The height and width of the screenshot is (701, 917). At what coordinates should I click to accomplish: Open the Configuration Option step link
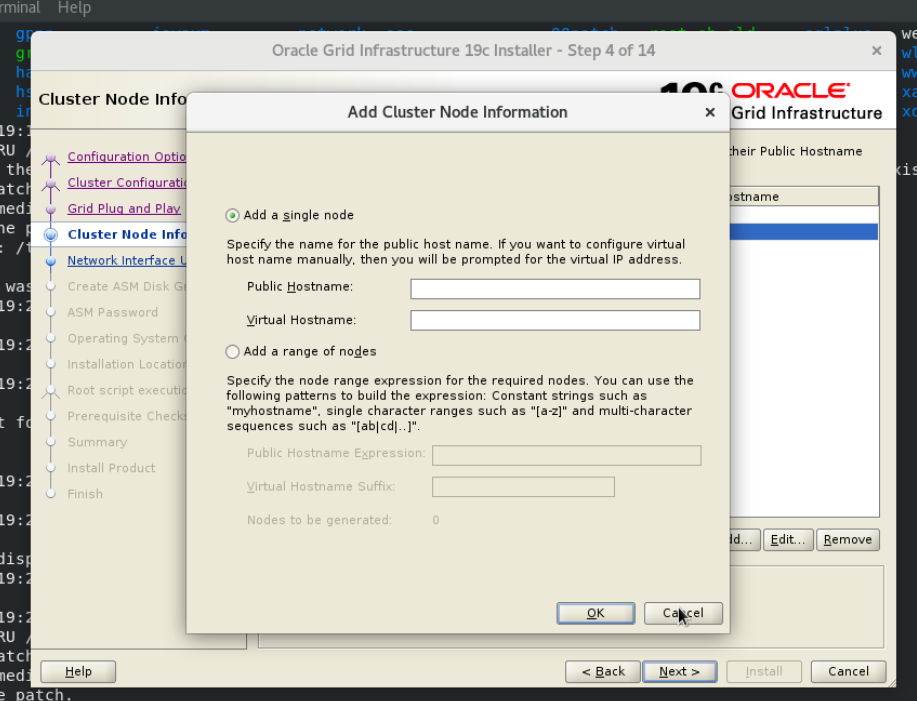coord(126,157)
